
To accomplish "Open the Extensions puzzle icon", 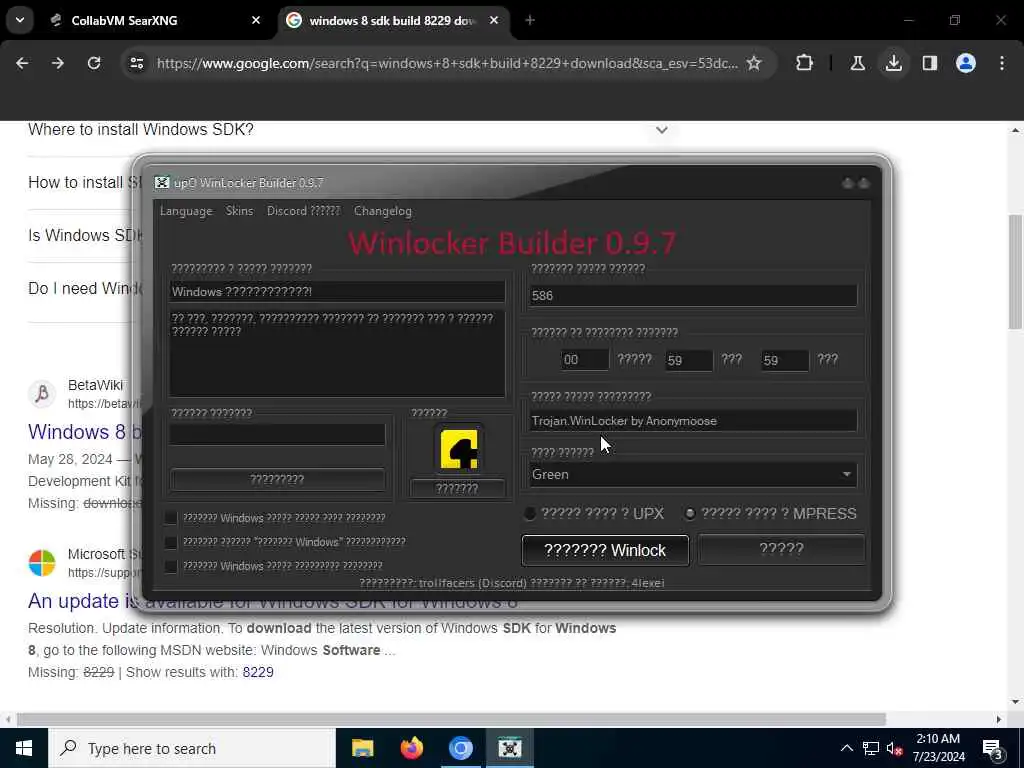I will tap(805, 63).
